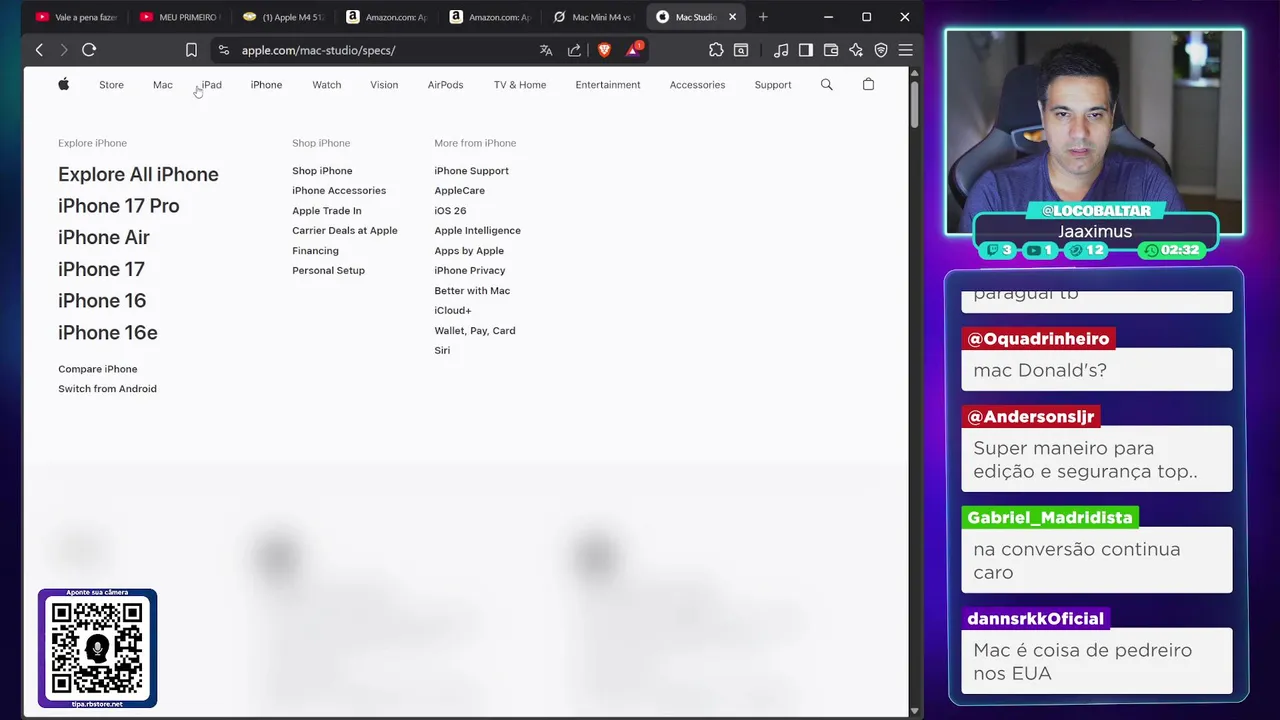This screenshot has width=1280, height=720.
Task: Open Brave Wallet icon
Action: [831, 50]
